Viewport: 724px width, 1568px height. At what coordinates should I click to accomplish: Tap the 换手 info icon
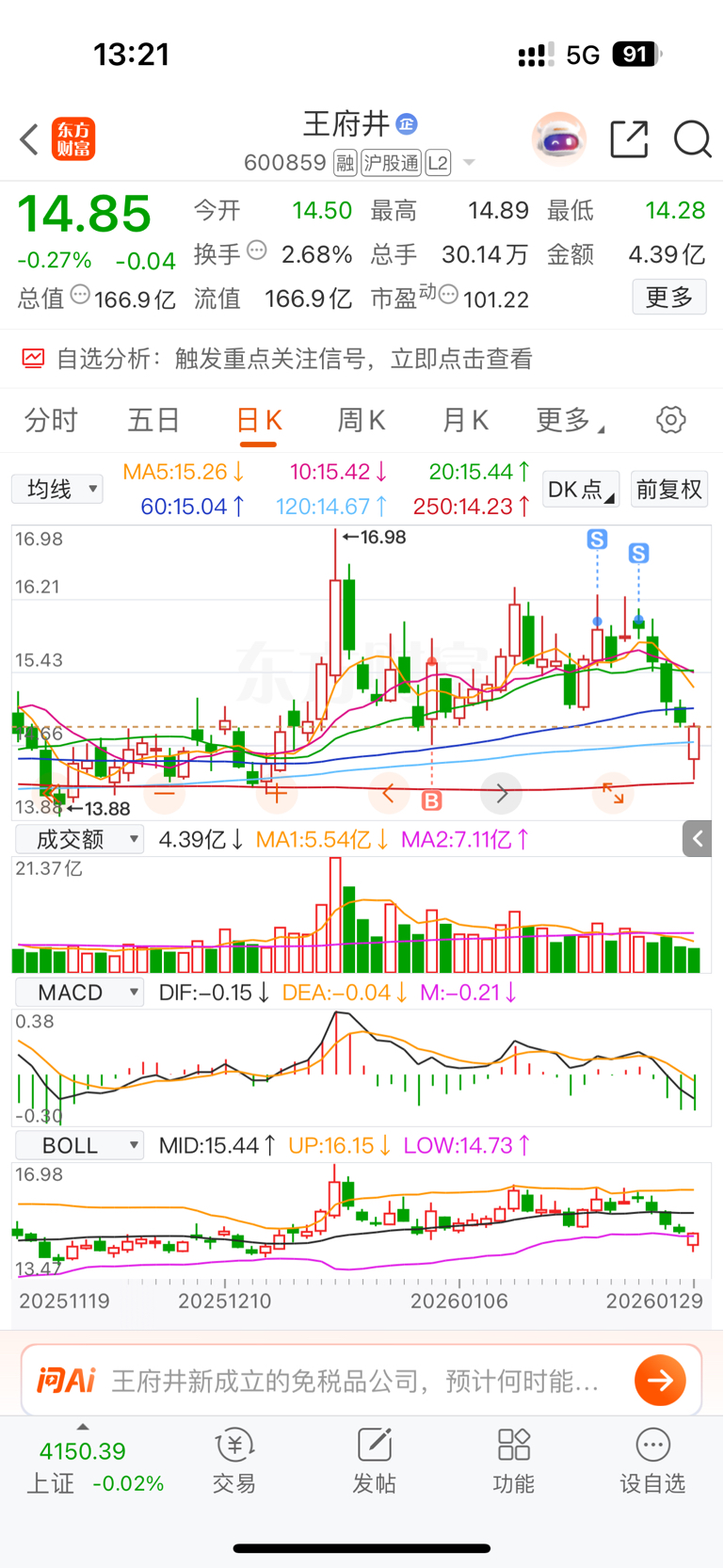pyautogui.click(x=257, y=251)
